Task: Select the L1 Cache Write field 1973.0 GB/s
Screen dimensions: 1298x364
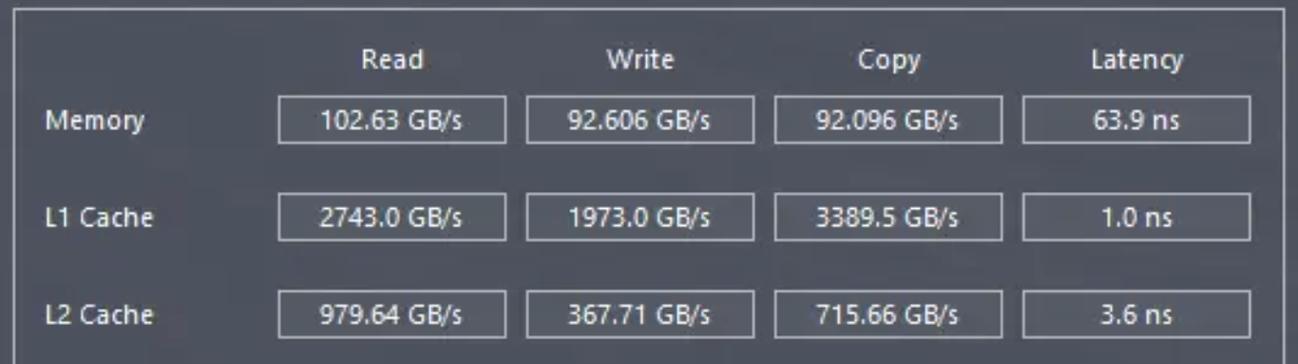Action: [640, 217]
